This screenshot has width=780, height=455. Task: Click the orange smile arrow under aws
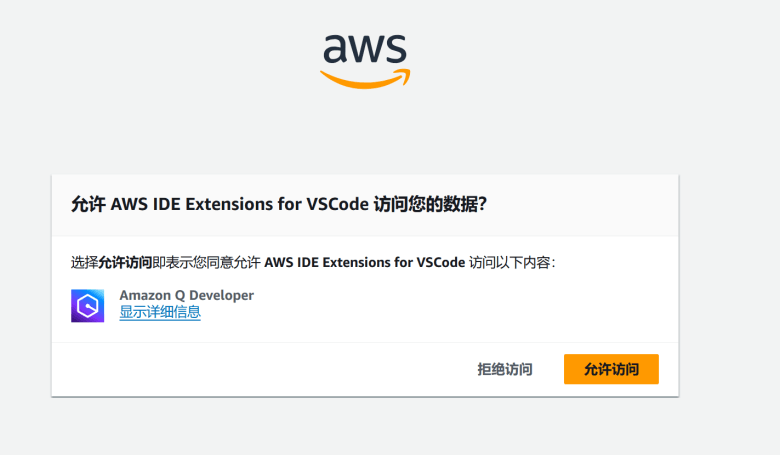(363, 78)
